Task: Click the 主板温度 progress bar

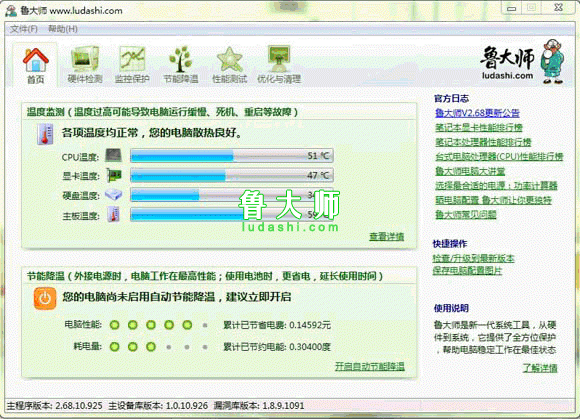Action: [232, 214]
